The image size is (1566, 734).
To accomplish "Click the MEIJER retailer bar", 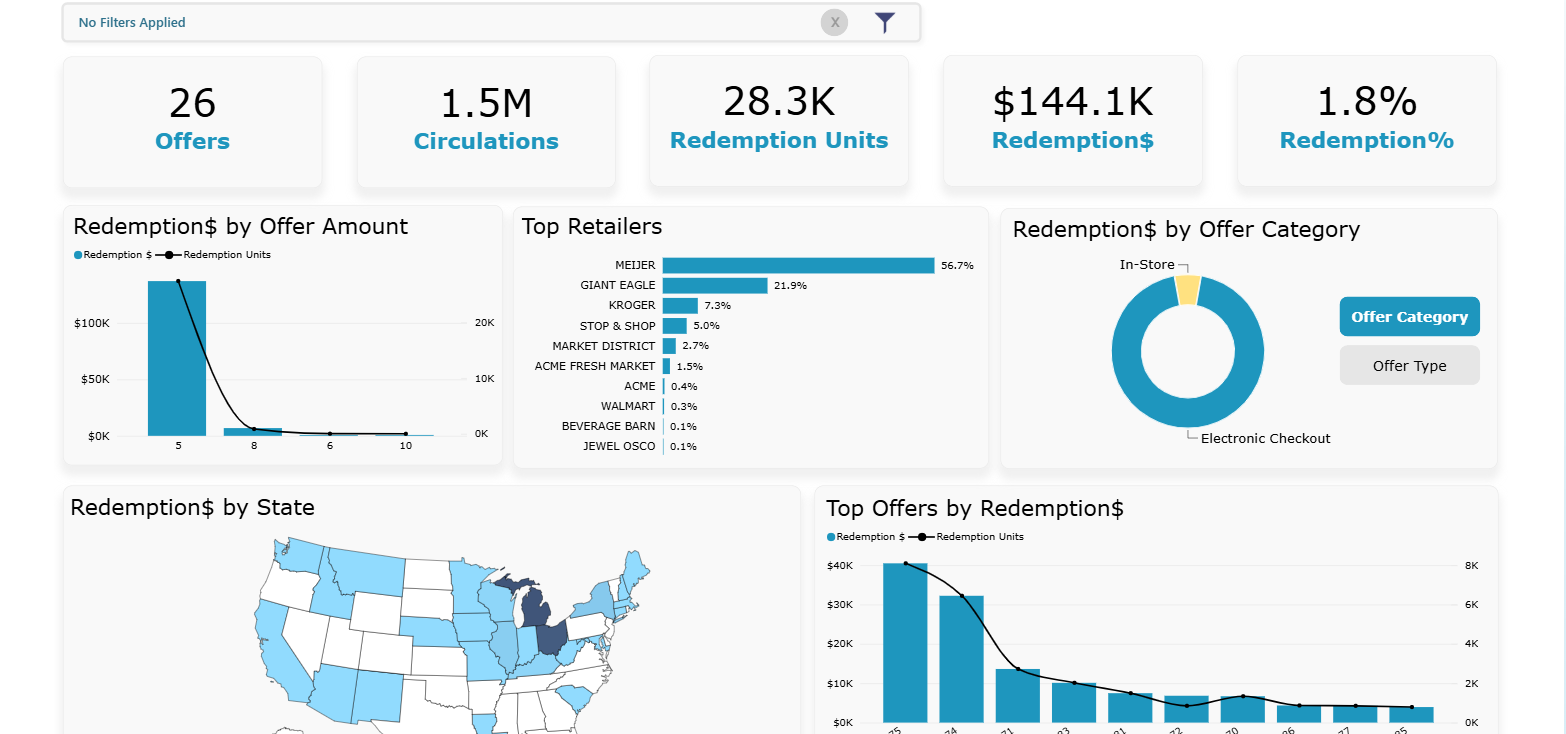I will pos(798,265).
